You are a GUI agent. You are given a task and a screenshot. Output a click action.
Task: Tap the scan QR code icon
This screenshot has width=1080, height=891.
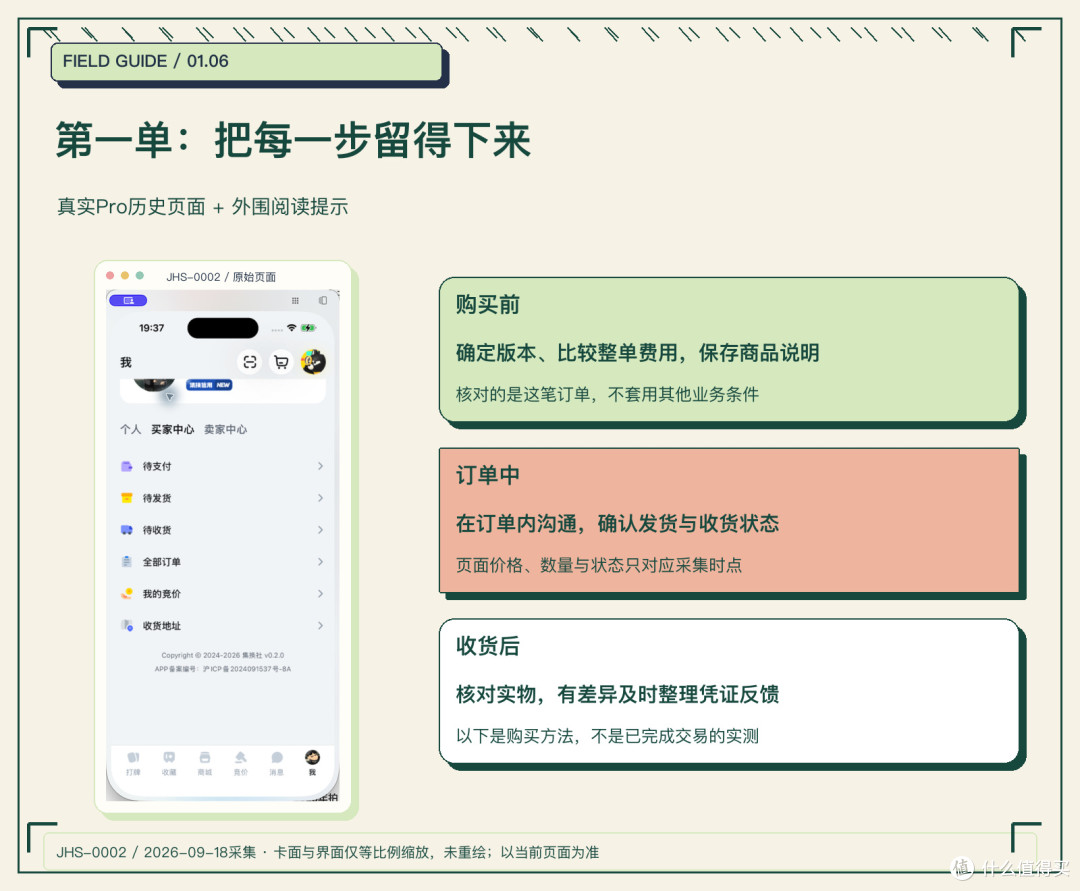tap(250, 362)
